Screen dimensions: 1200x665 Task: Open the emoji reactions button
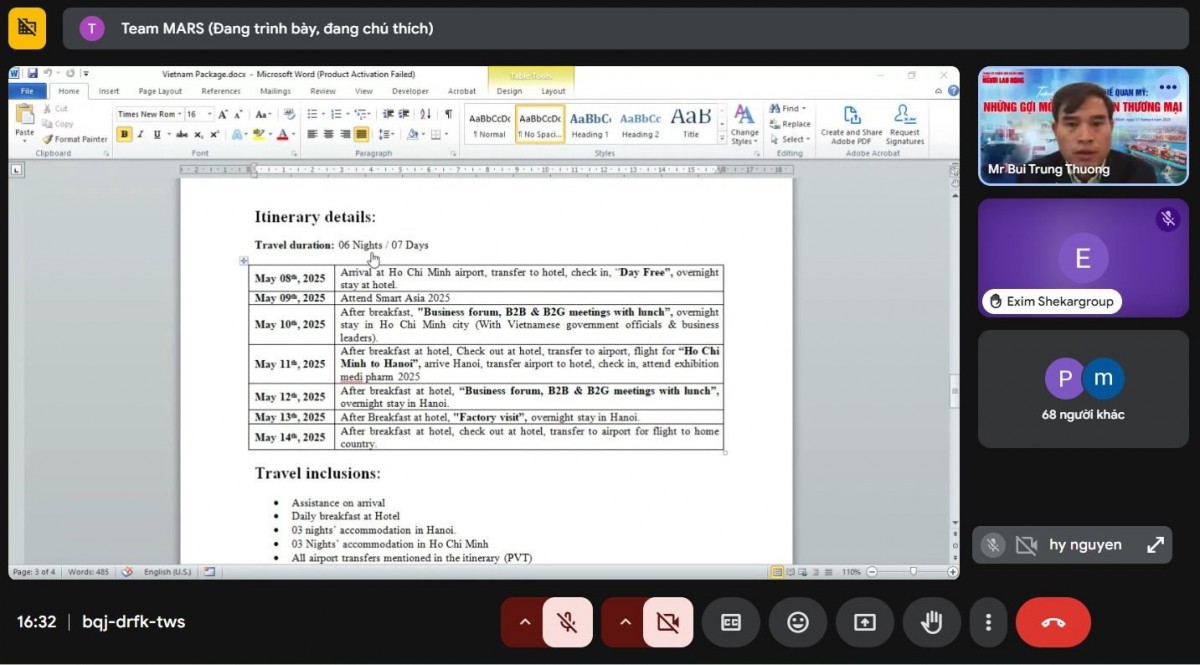[798, 622]
